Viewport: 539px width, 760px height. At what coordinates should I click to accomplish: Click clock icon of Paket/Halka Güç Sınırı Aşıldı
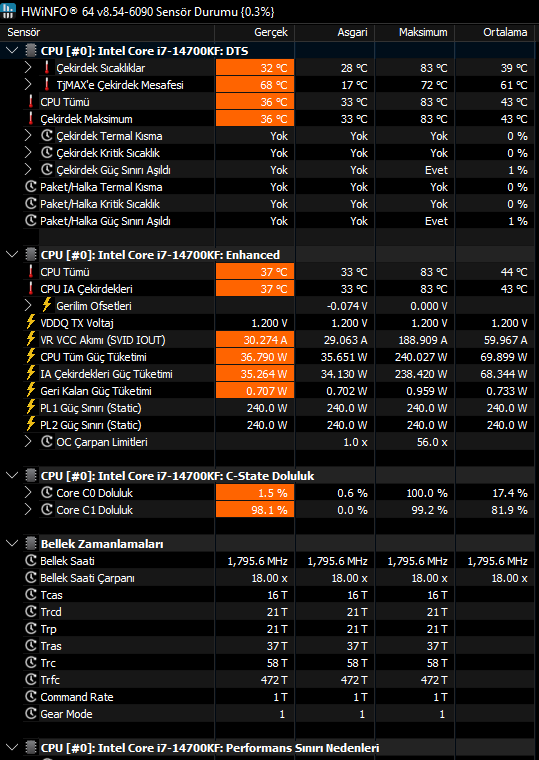coord(31,221)
